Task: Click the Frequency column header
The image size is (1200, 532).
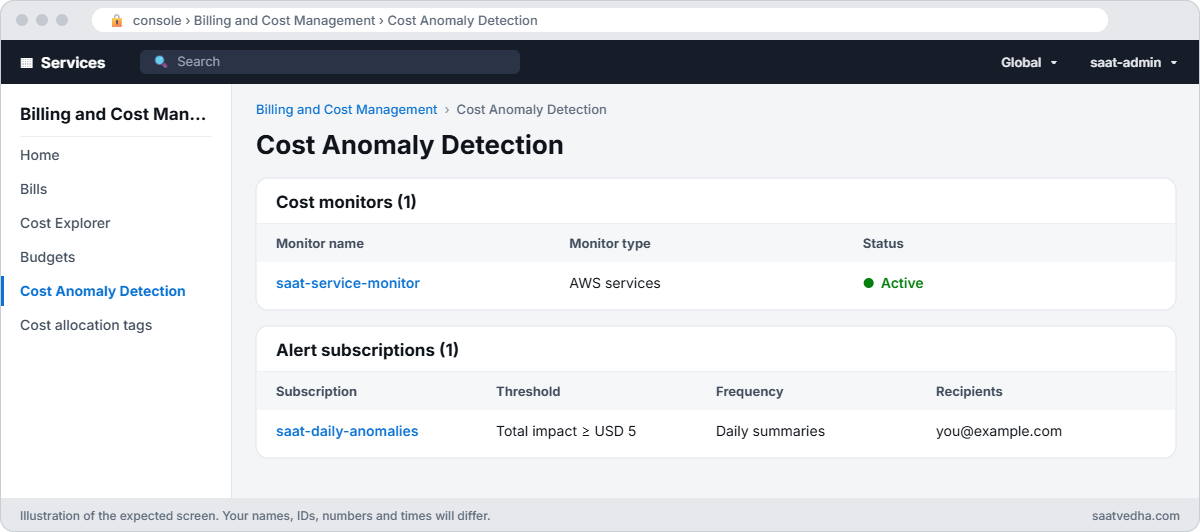Action: [750, 391]
